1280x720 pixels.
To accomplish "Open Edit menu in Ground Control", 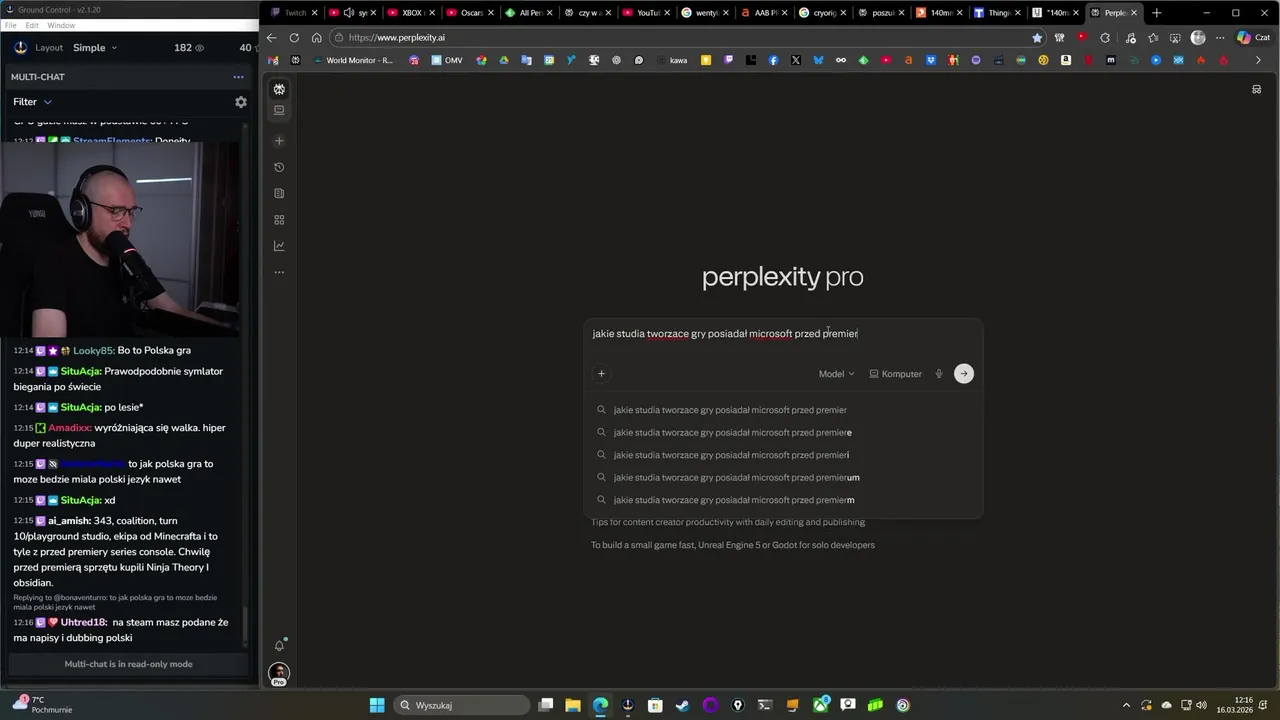I will tap(32, 25).
